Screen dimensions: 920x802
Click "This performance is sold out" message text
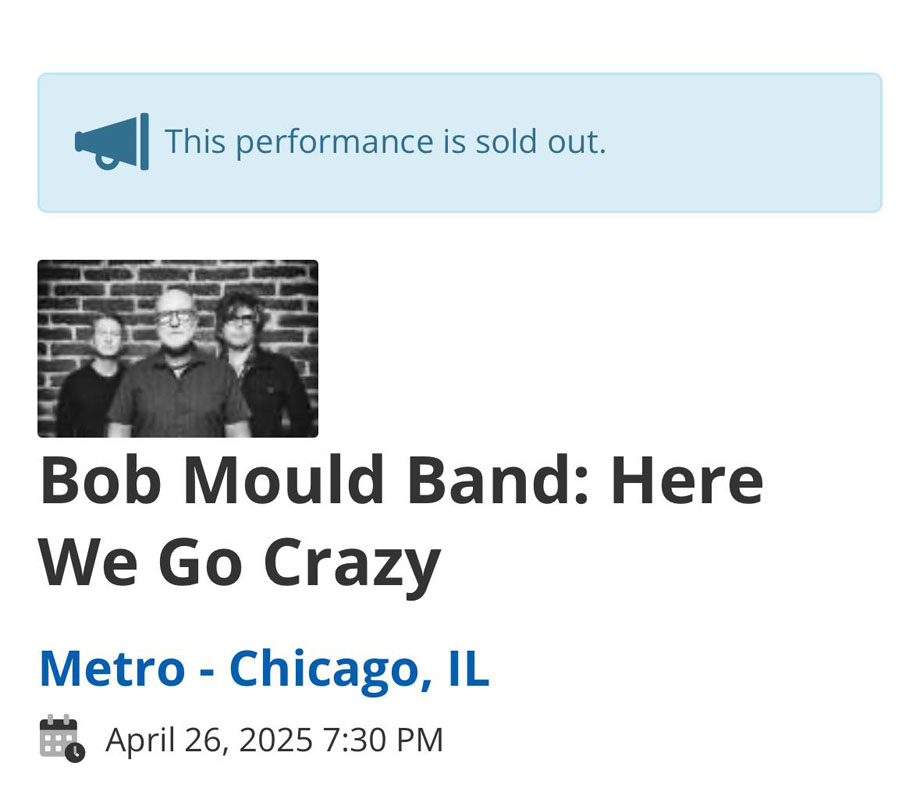point(385,142)
